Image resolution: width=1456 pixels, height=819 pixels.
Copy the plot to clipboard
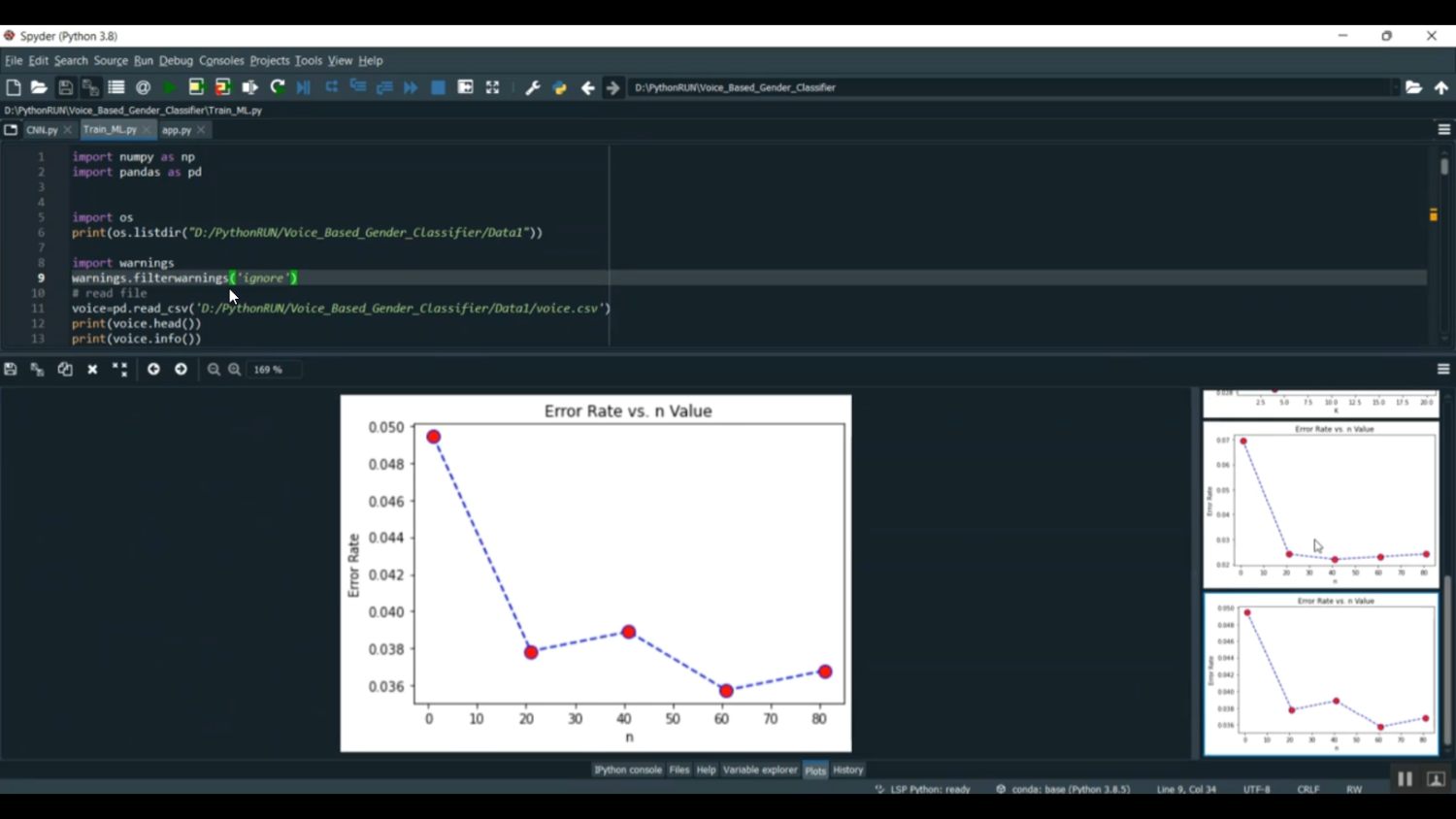click(x=65, y=370)
